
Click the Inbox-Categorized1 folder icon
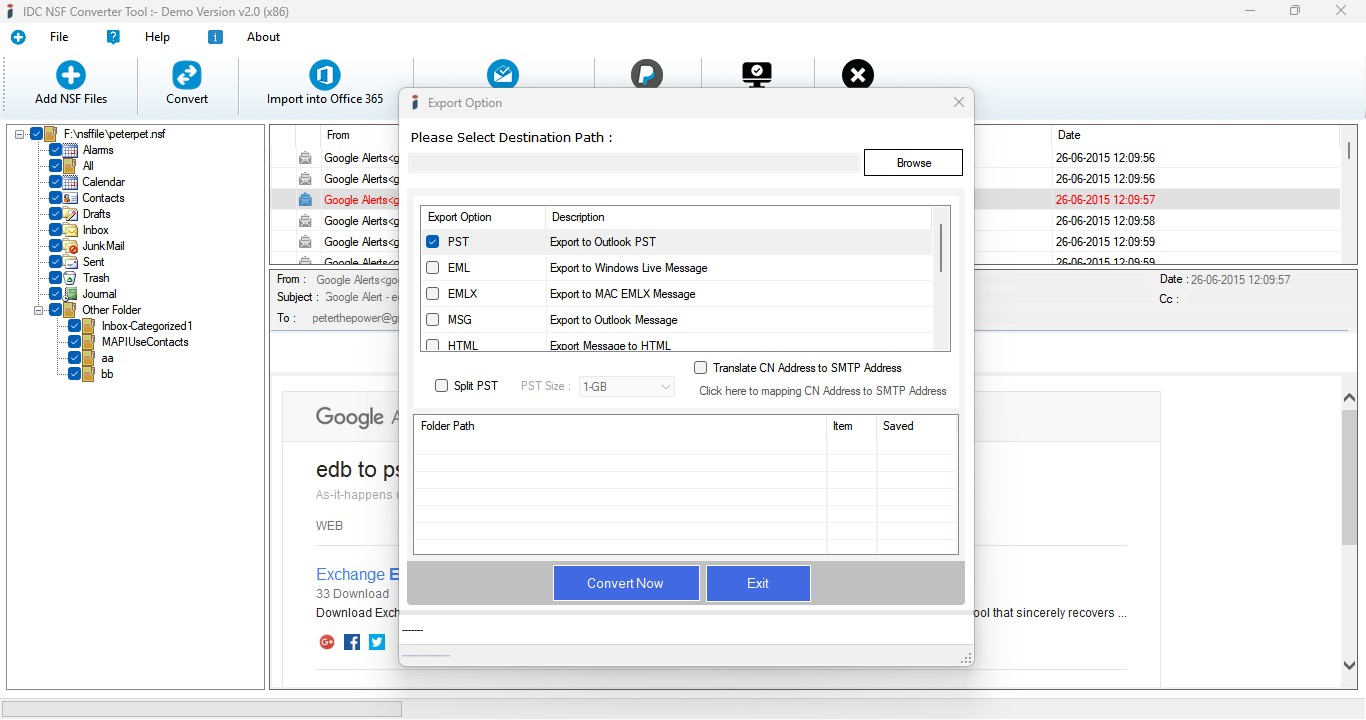point(90,326)
